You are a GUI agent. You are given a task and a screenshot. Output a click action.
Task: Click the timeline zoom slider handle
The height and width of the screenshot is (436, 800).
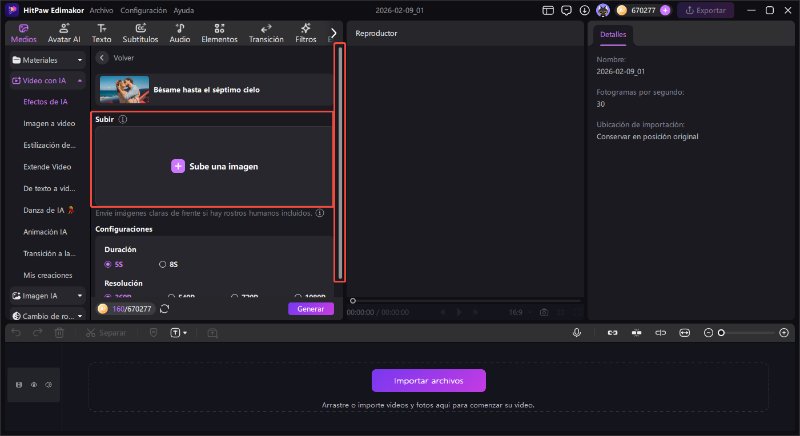click(x=721, y=332)
